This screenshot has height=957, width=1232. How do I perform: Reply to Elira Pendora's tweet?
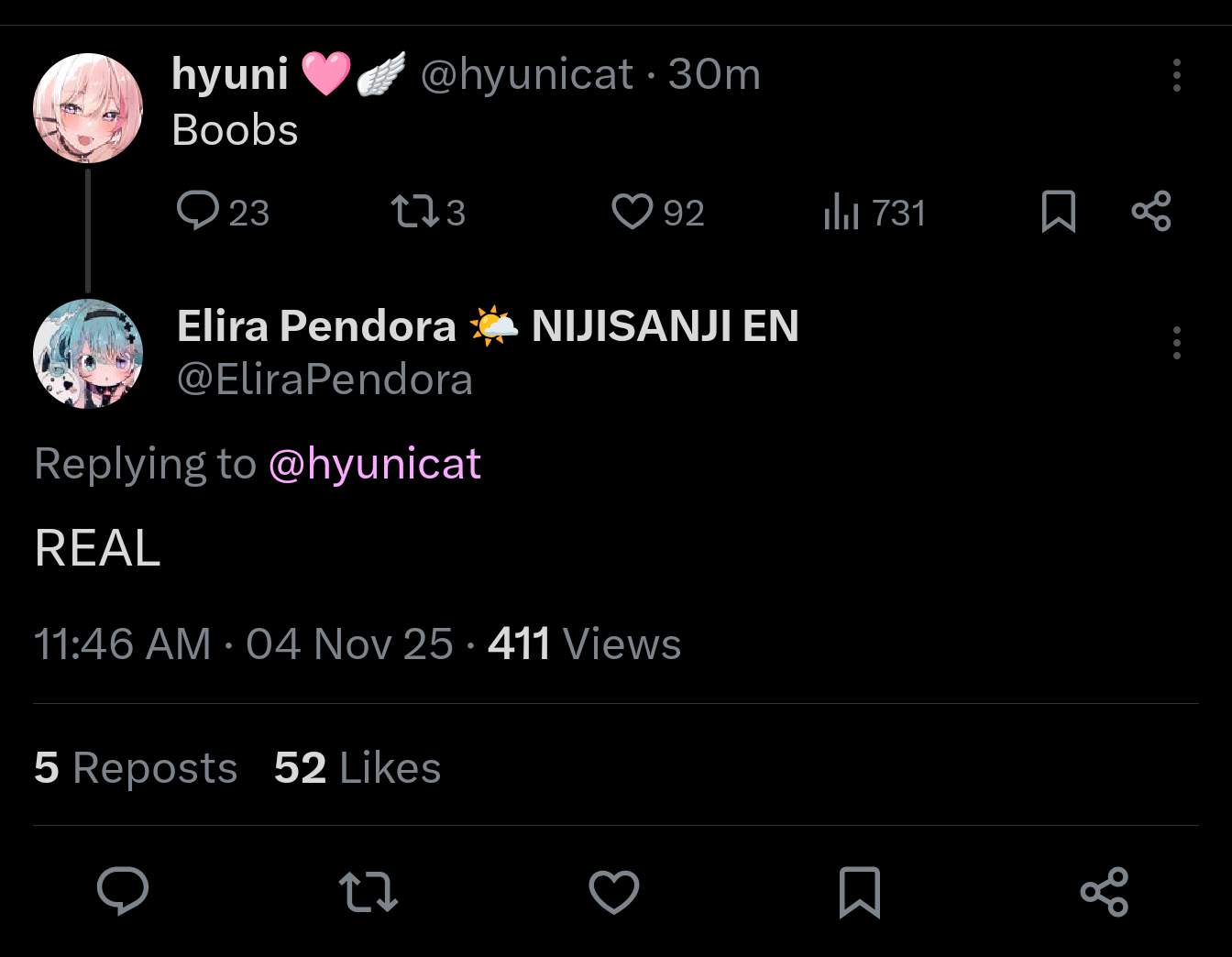click(x=123, y=891)
